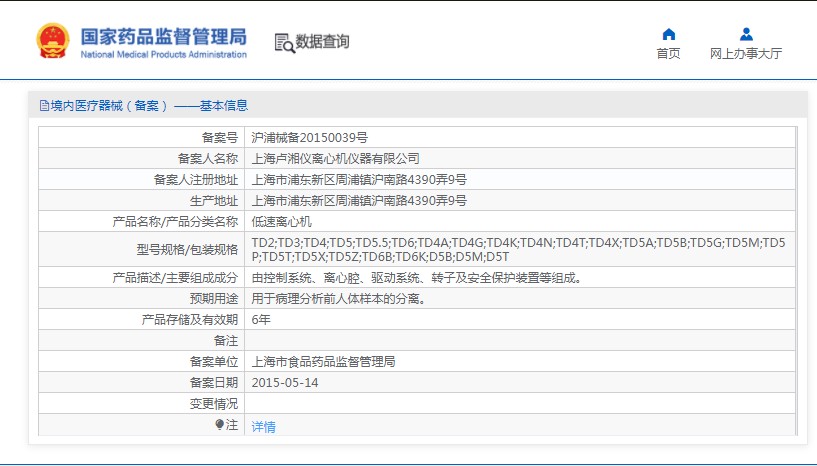Click the national emblem logo
Screen dimensions: 817x466
[53, 41]
